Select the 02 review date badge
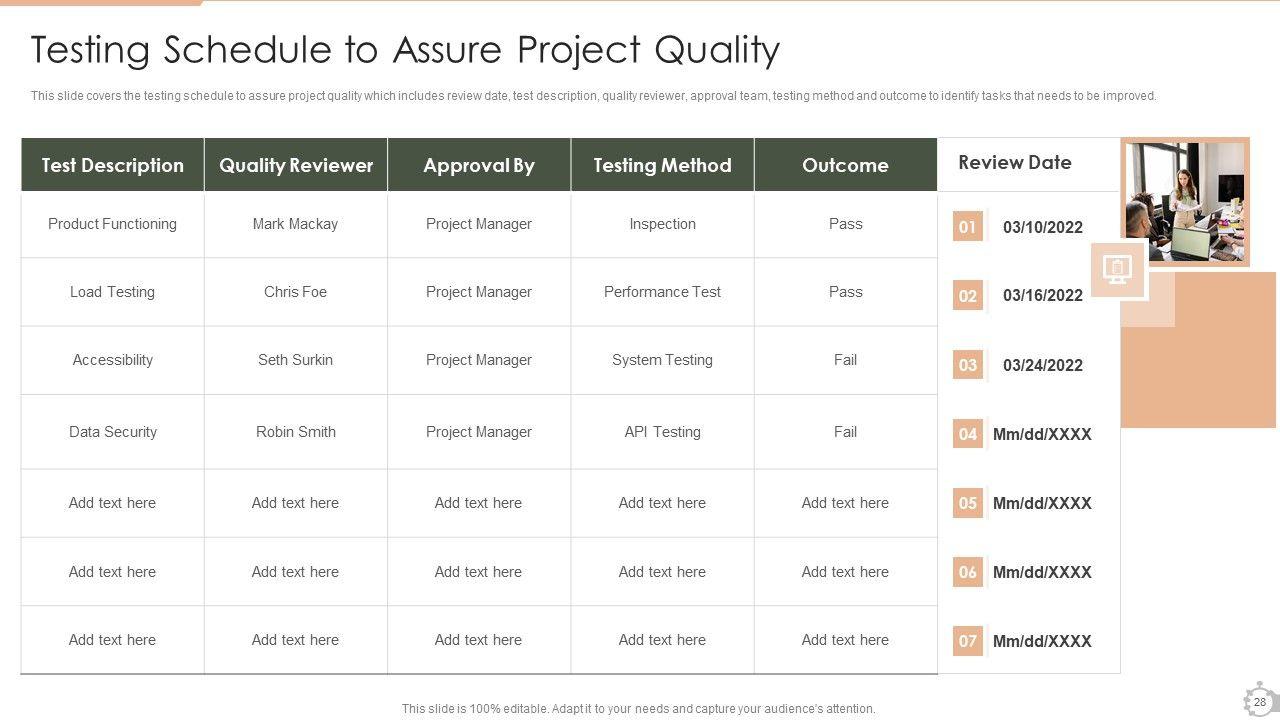 967,296
